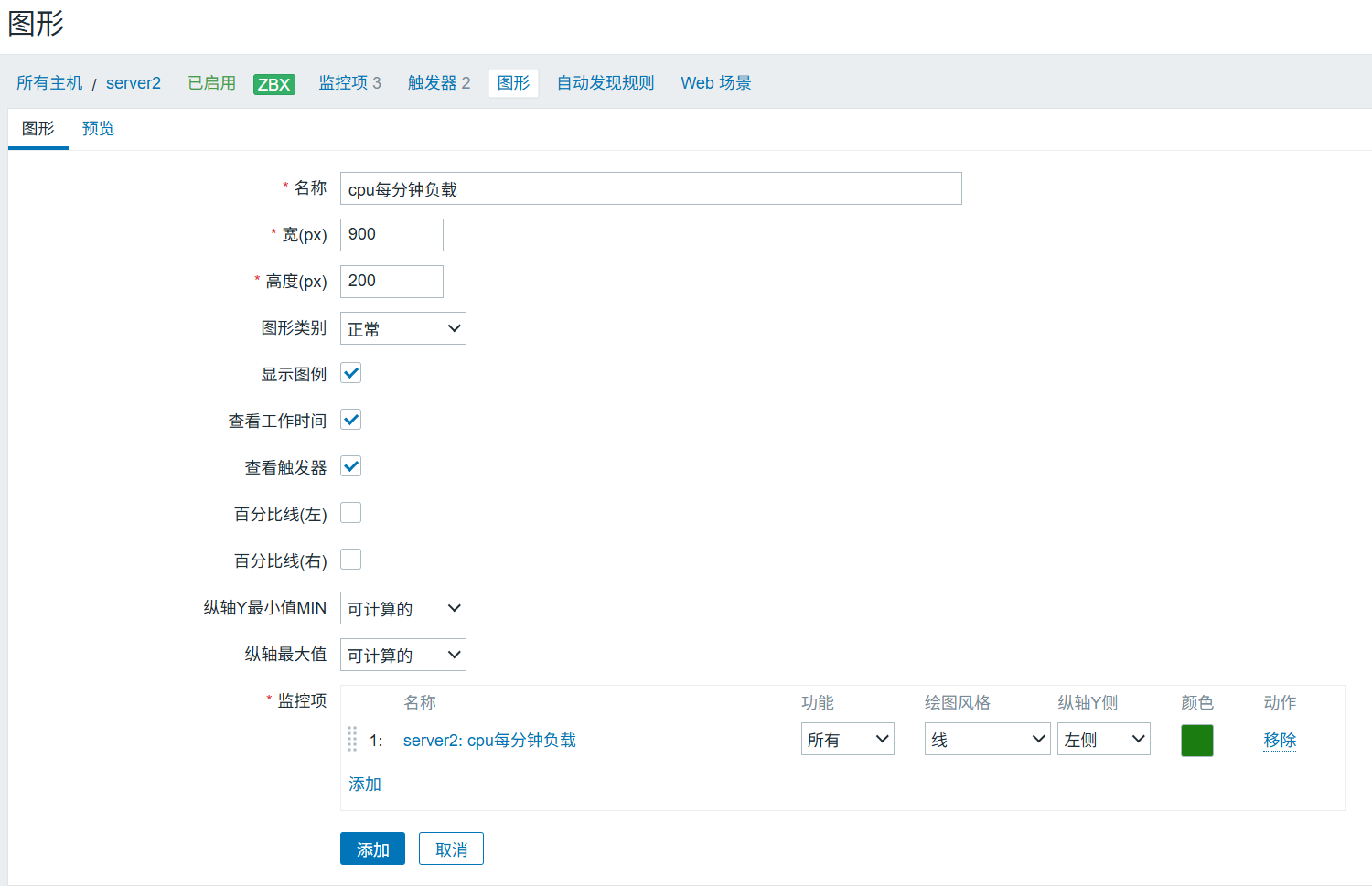Screen dimensions: 1372x886
Task: Open the server2 host link
Action: click(x=134, y=83)
